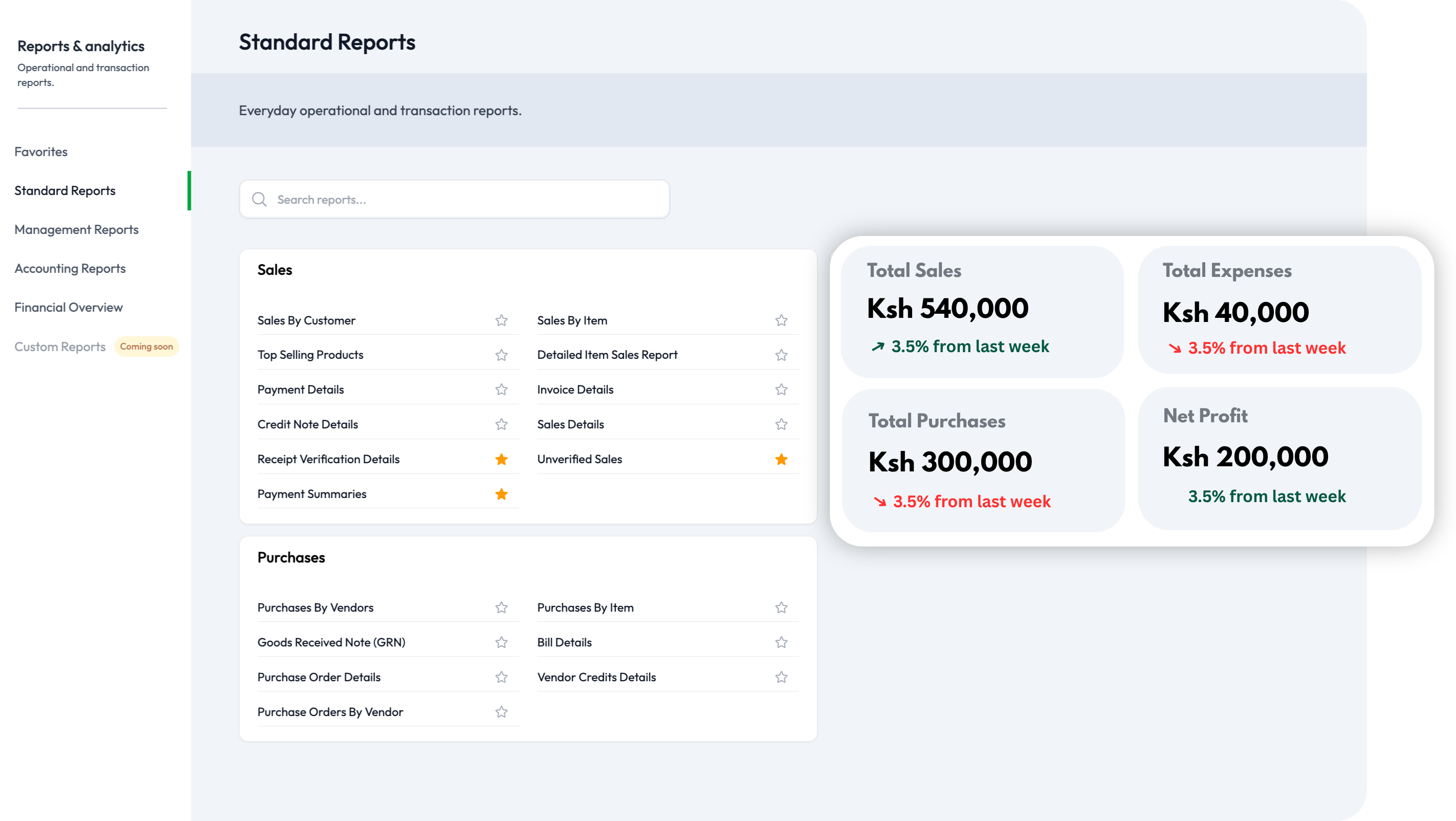Remove Unverified Sales from favorites star
This screenshot has width=1456, height=821.
pyautogui.click(x=781, y=459)
